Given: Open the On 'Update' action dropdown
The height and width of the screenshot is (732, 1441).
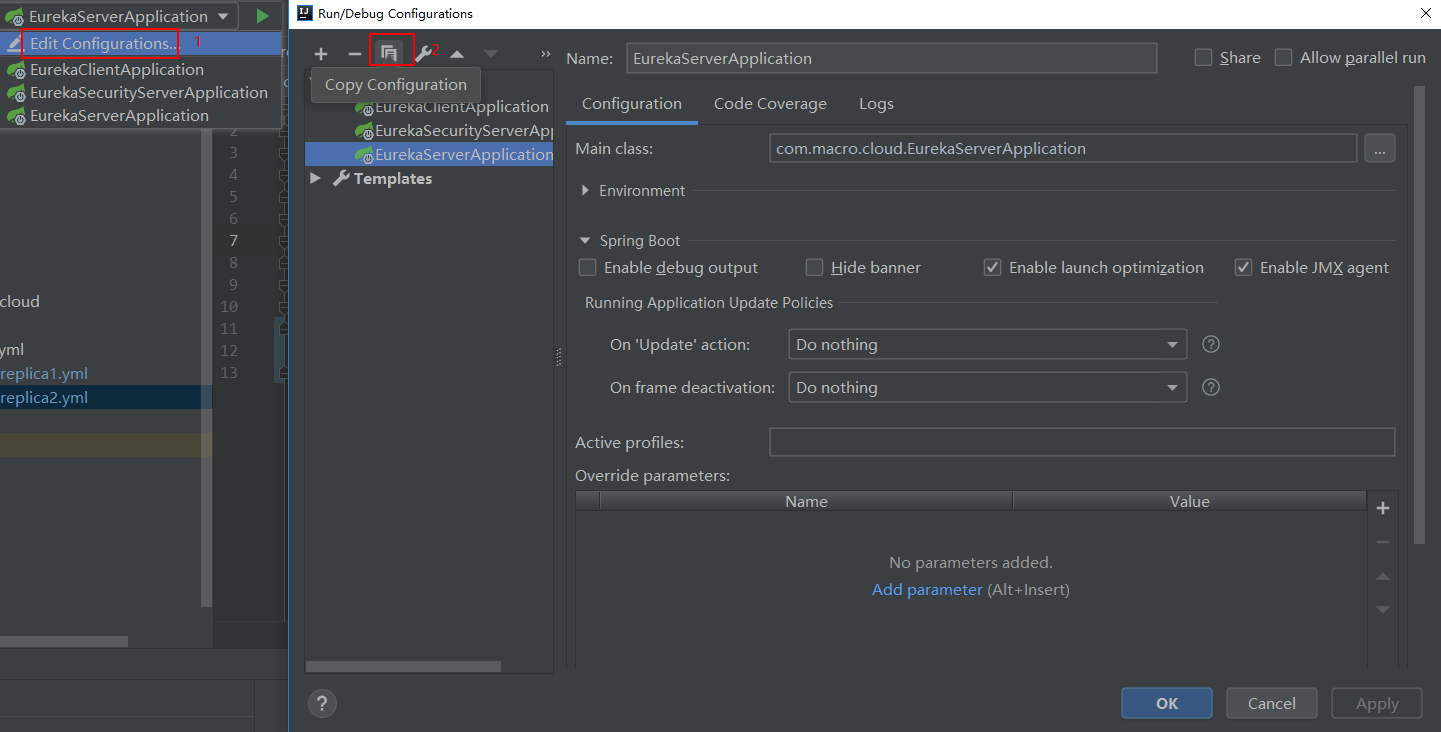Looking at the screenshot, I should pyautogui.click(x=987, y=344).
